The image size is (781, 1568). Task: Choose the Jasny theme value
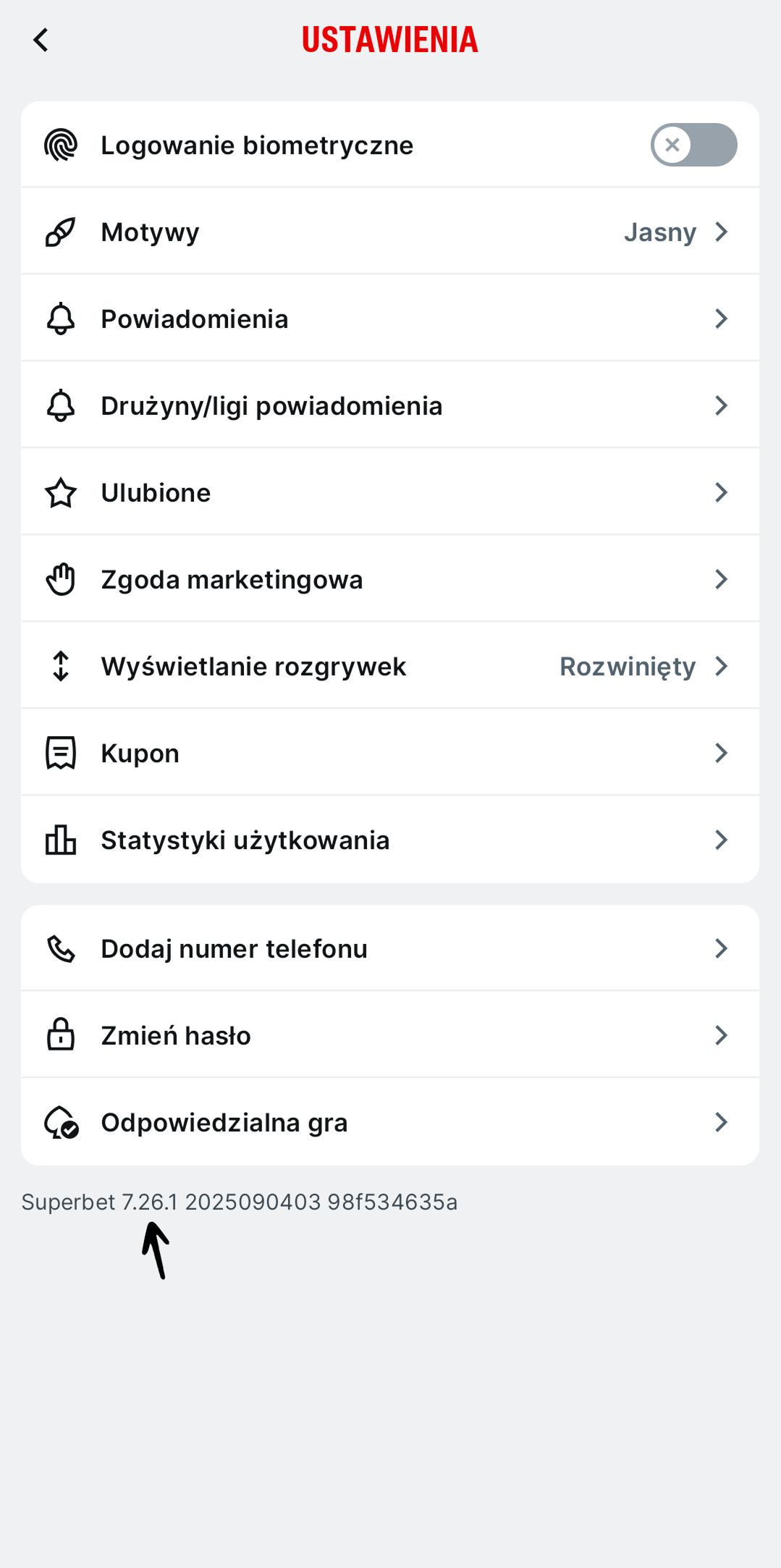coord(659,232)
